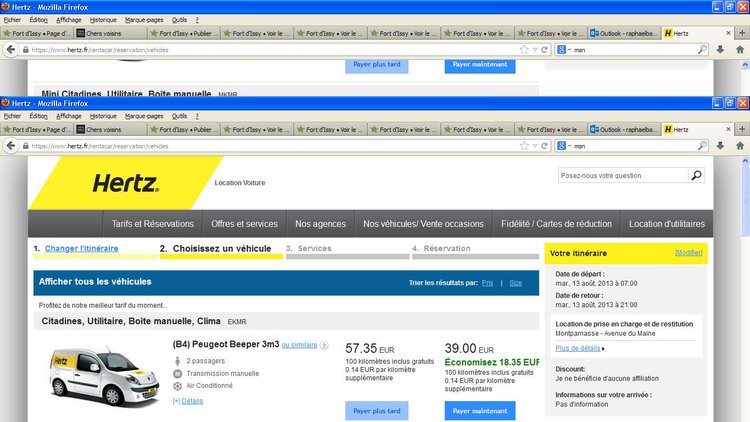Bookmark page with star in front window

tap(524, 146)
